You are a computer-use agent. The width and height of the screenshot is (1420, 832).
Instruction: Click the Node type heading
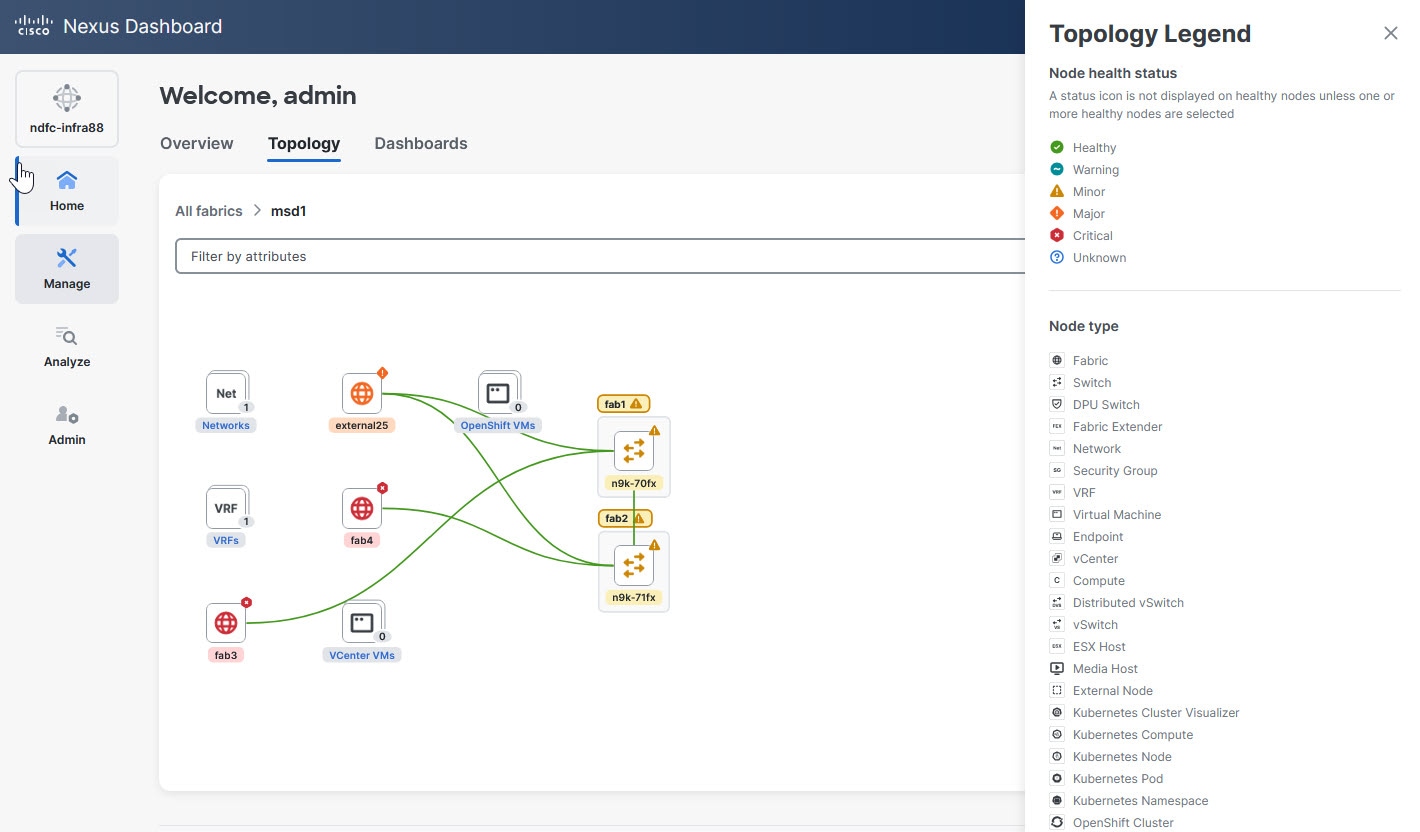pos(1084,326)
